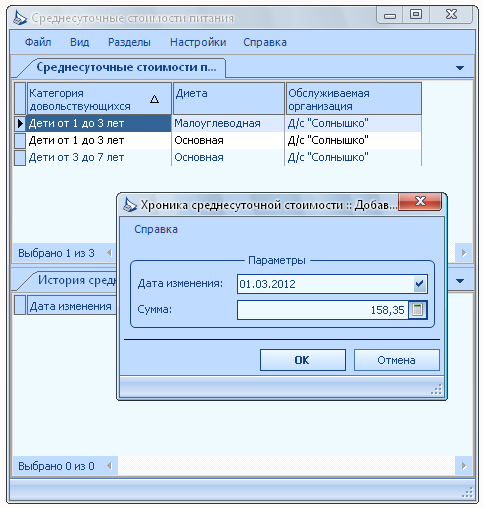Expand the tab list arrow of history panel

tap(460, 281)
